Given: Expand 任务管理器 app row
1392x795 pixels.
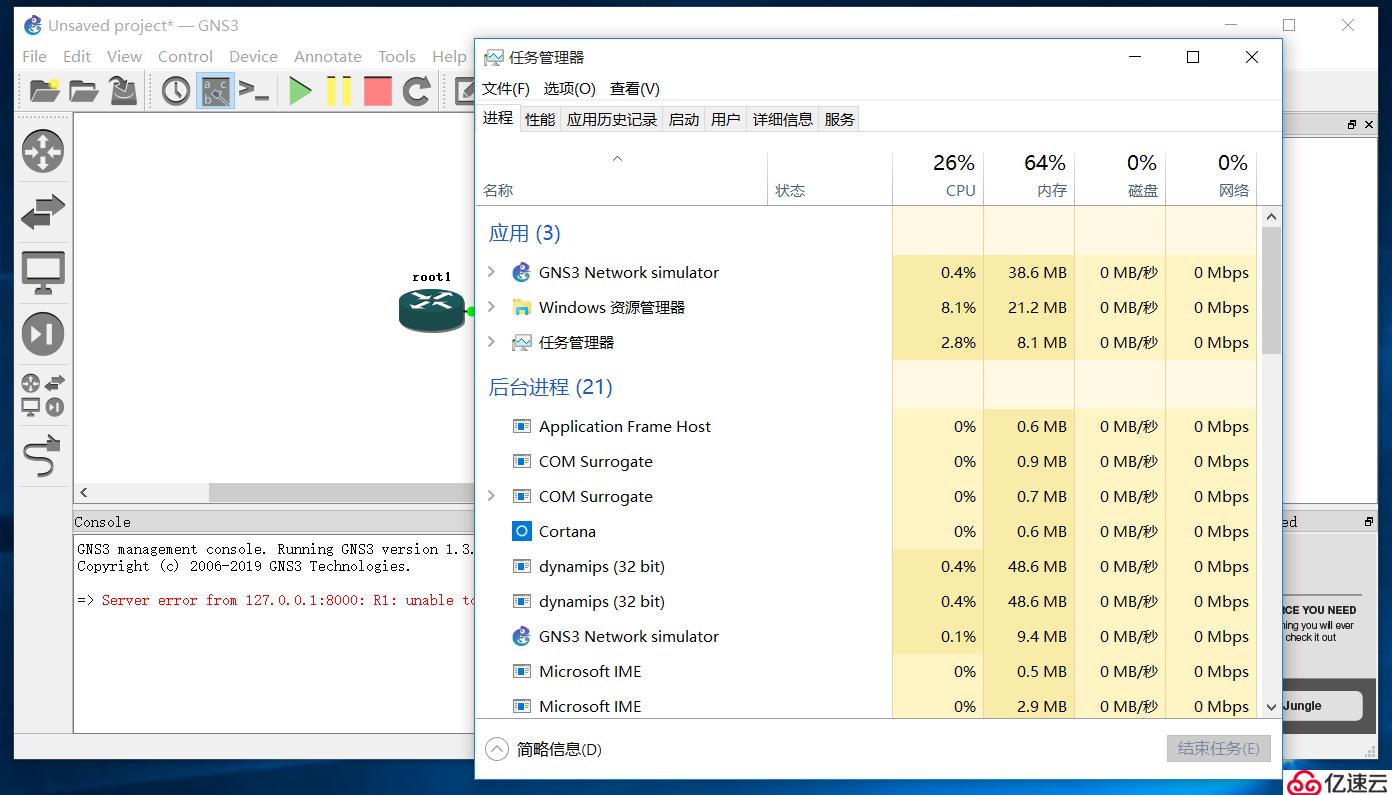Looking at the screenshot, I should 491,342.
